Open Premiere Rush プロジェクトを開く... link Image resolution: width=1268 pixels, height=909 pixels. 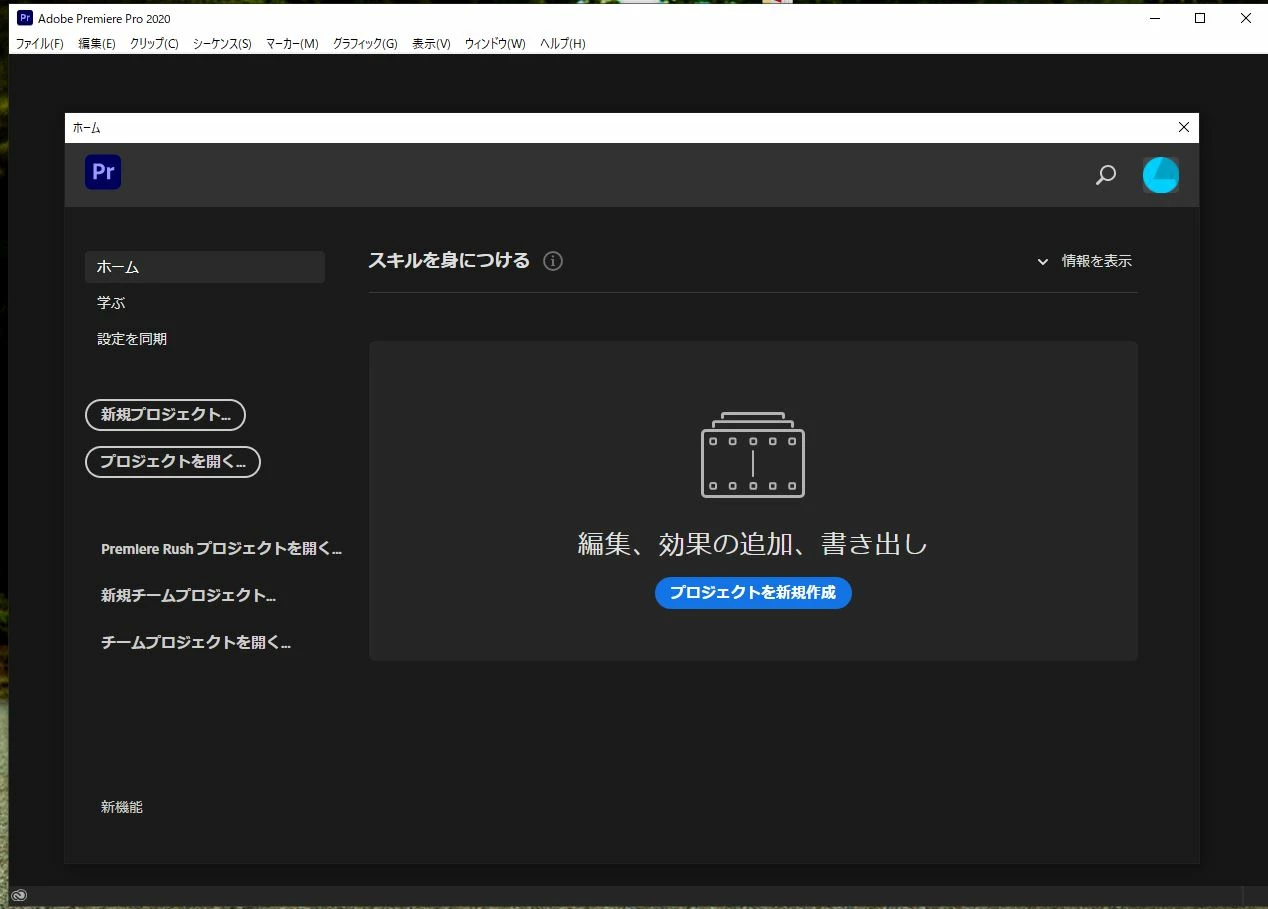[221, 549]
